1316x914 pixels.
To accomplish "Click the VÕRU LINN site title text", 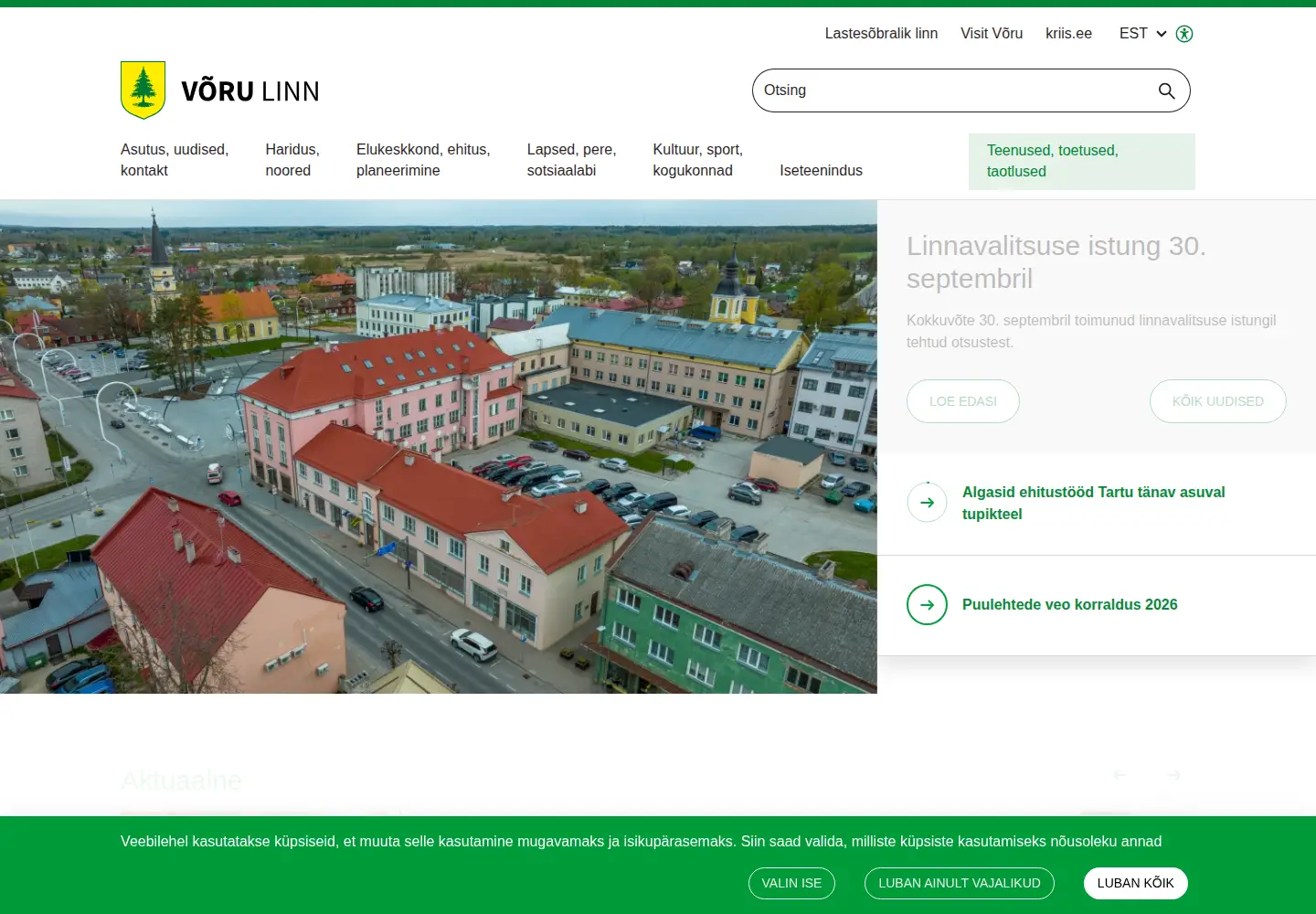I will click(x=250, y=91).
